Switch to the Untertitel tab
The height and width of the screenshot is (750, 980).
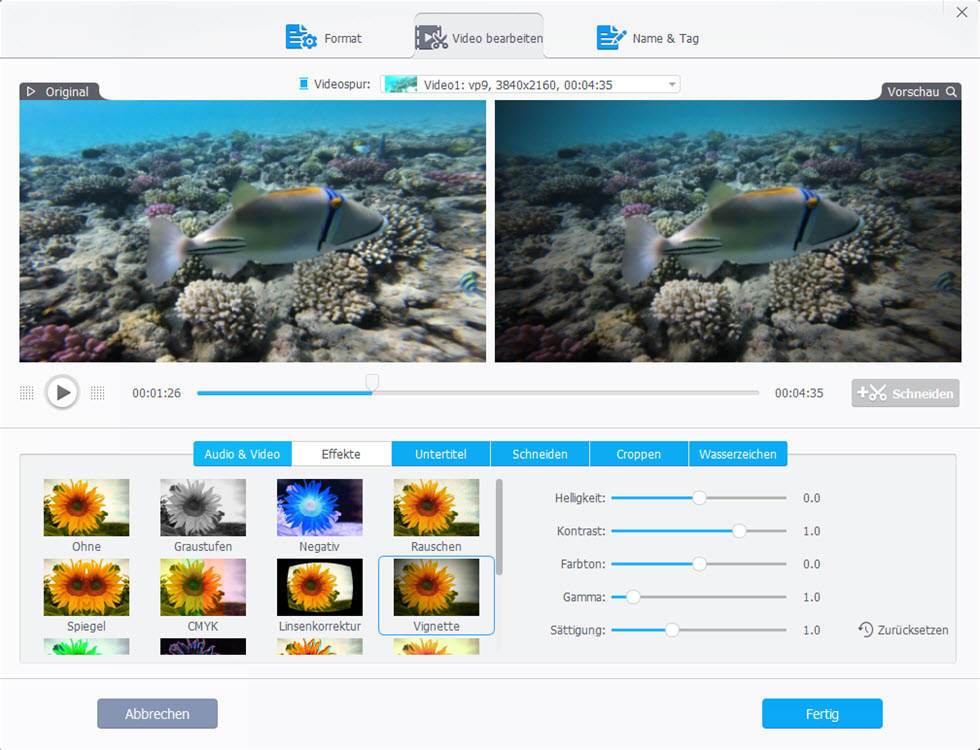(x=440, y=453)
